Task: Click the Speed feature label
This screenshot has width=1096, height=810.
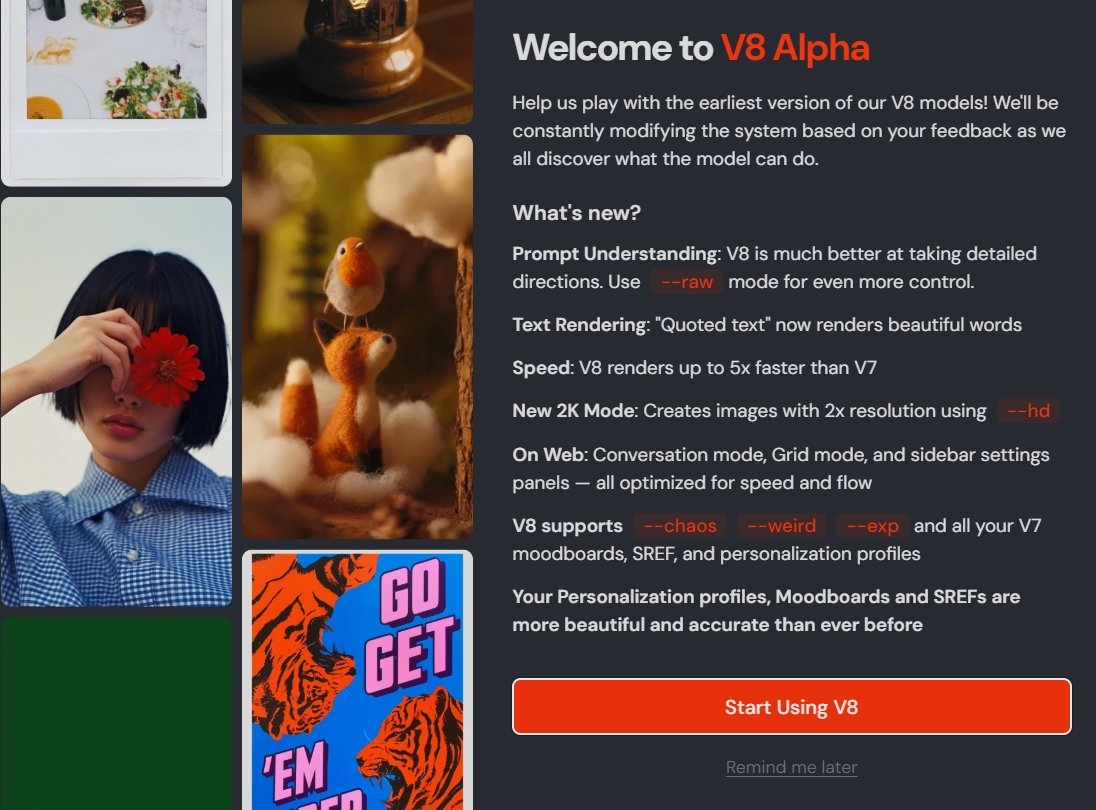Action: [542, 368]
